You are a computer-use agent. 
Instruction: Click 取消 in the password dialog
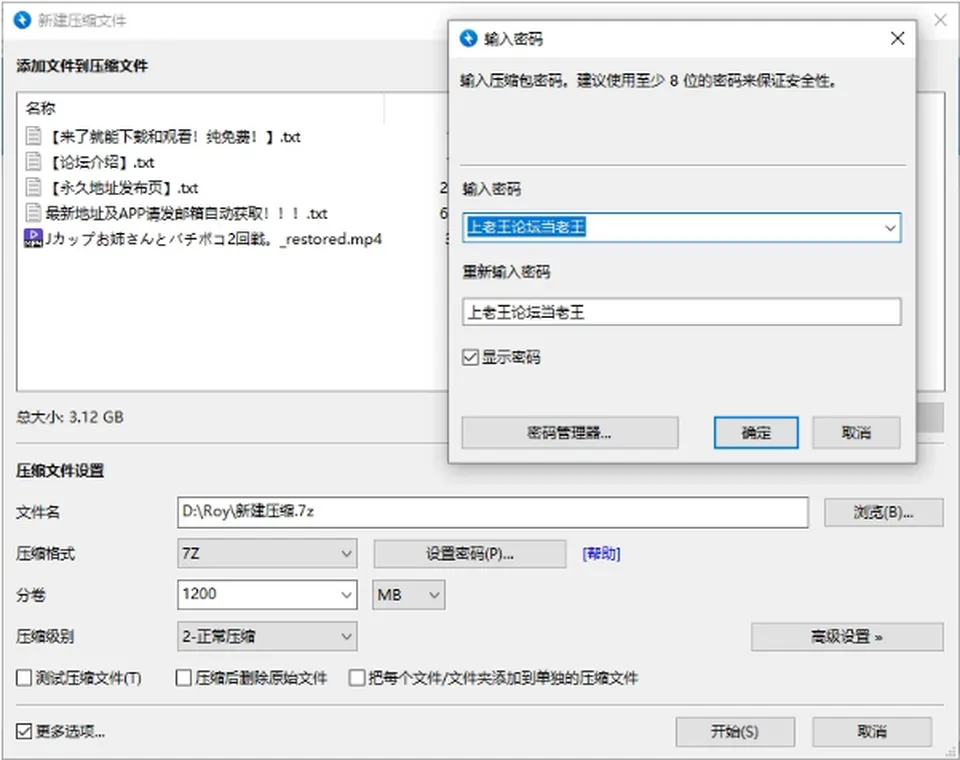[856, 433]
